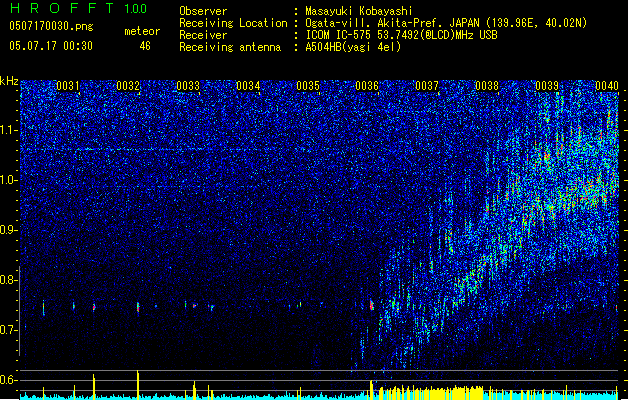This screenshot has height=400, width=629.
Task: Click the meteor echo at 0036
Action: 371,305
